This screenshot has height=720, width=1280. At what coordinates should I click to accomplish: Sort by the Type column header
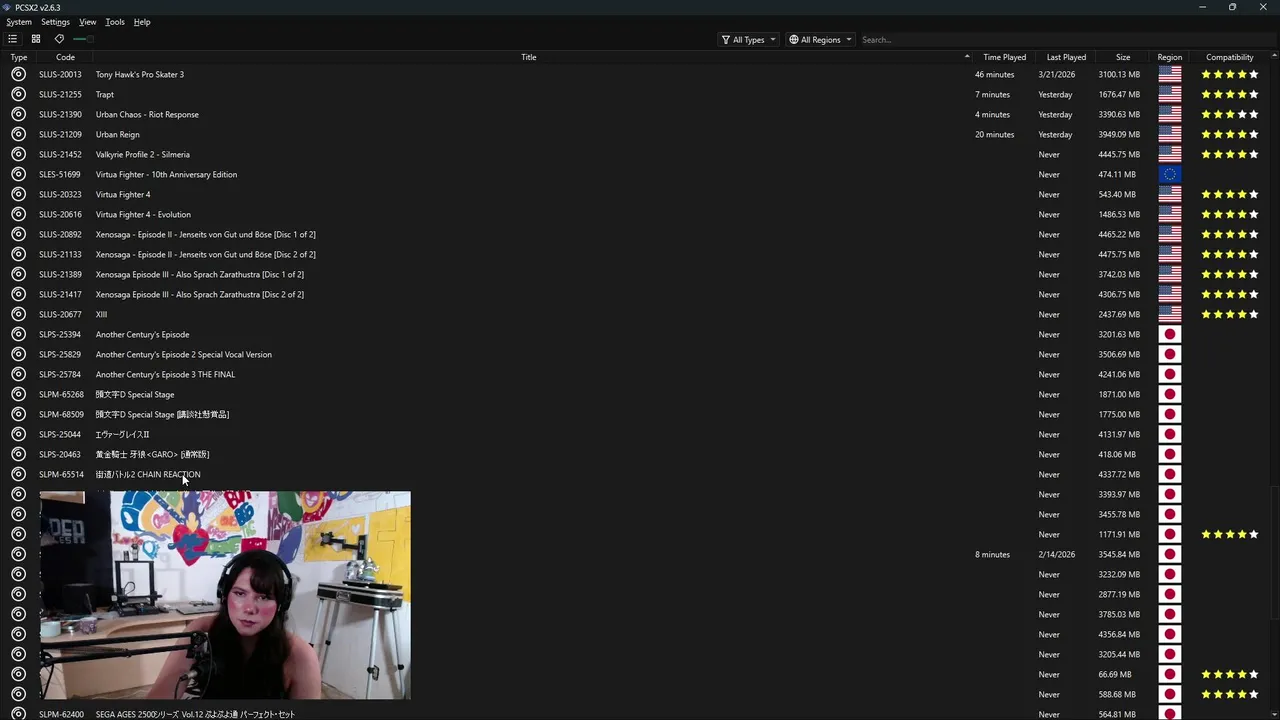click(18, 57)
